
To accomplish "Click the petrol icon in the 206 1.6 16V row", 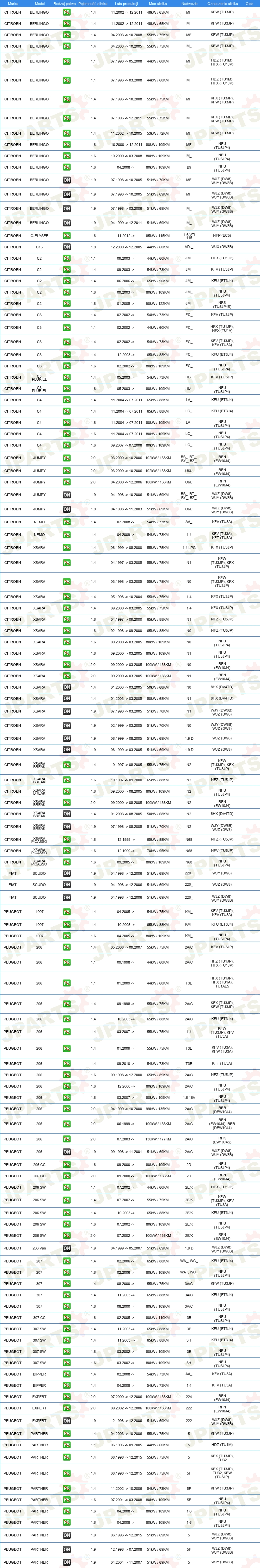I will pos(66,1098).
